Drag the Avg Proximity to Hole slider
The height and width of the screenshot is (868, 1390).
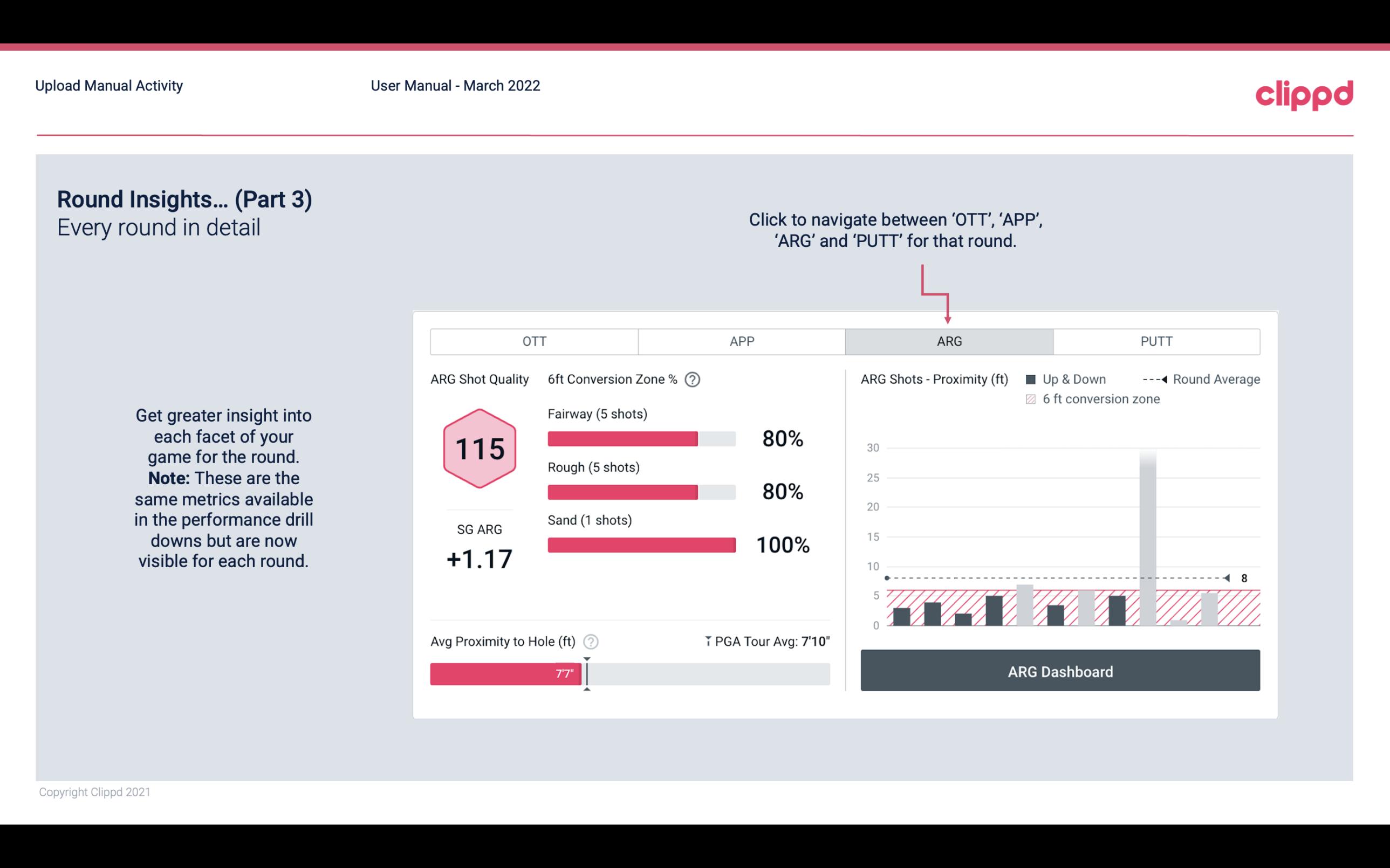[x=586, y=672]
